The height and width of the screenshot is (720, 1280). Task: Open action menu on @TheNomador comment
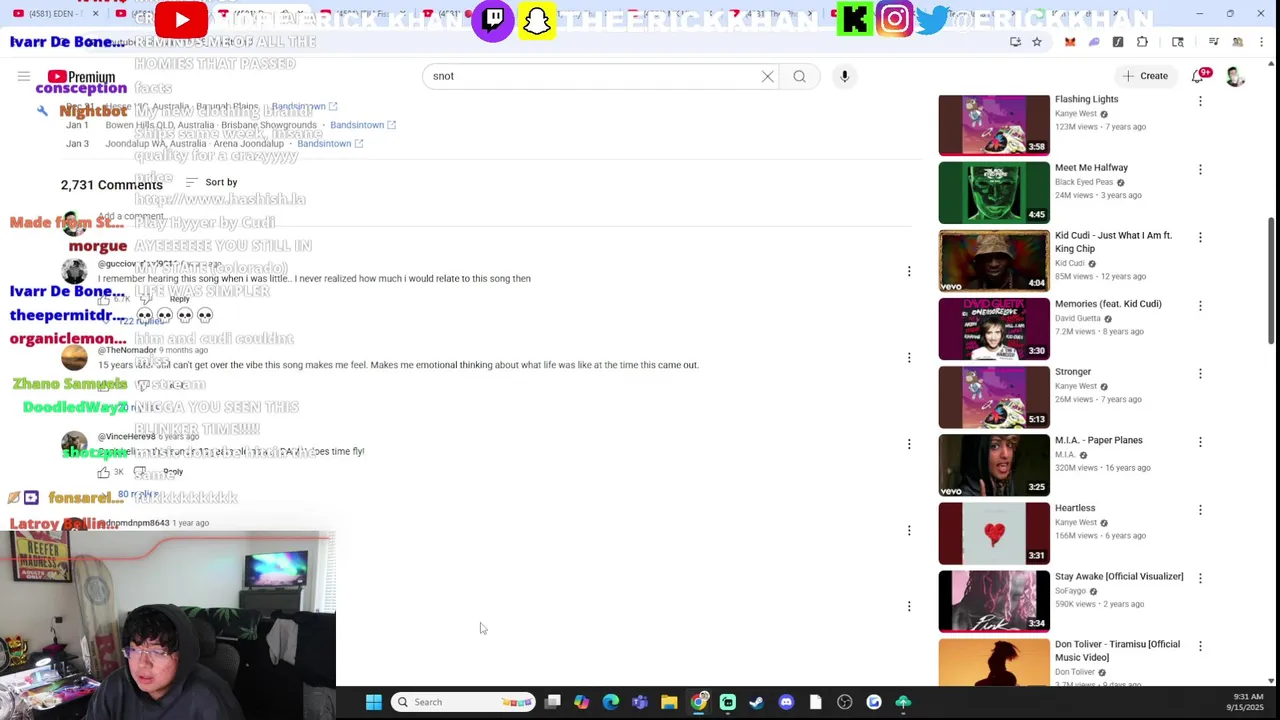(x=909, y=357)
